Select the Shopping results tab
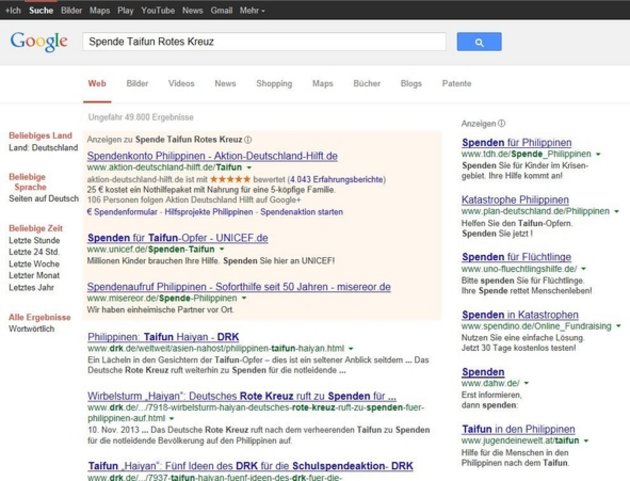The width and height of the screenshot is (630, 481). (x=273, y=83)
